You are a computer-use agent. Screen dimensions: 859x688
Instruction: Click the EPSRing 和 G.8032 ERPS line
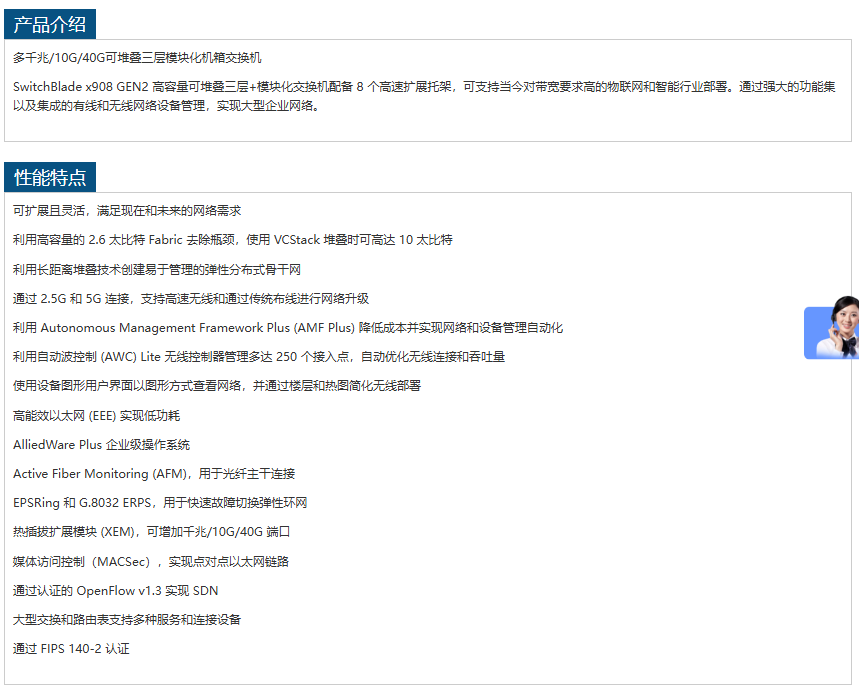click(160, 503)
